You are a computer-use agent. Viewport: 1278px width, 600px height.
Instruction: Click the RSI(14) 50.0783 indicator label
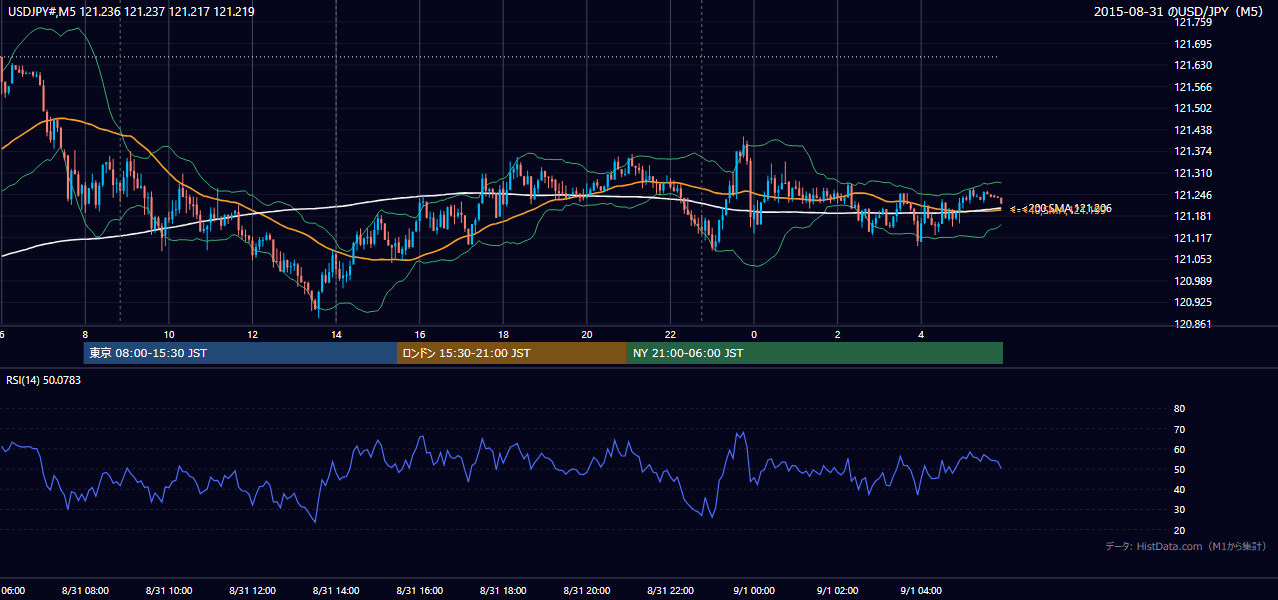point(43,380)
